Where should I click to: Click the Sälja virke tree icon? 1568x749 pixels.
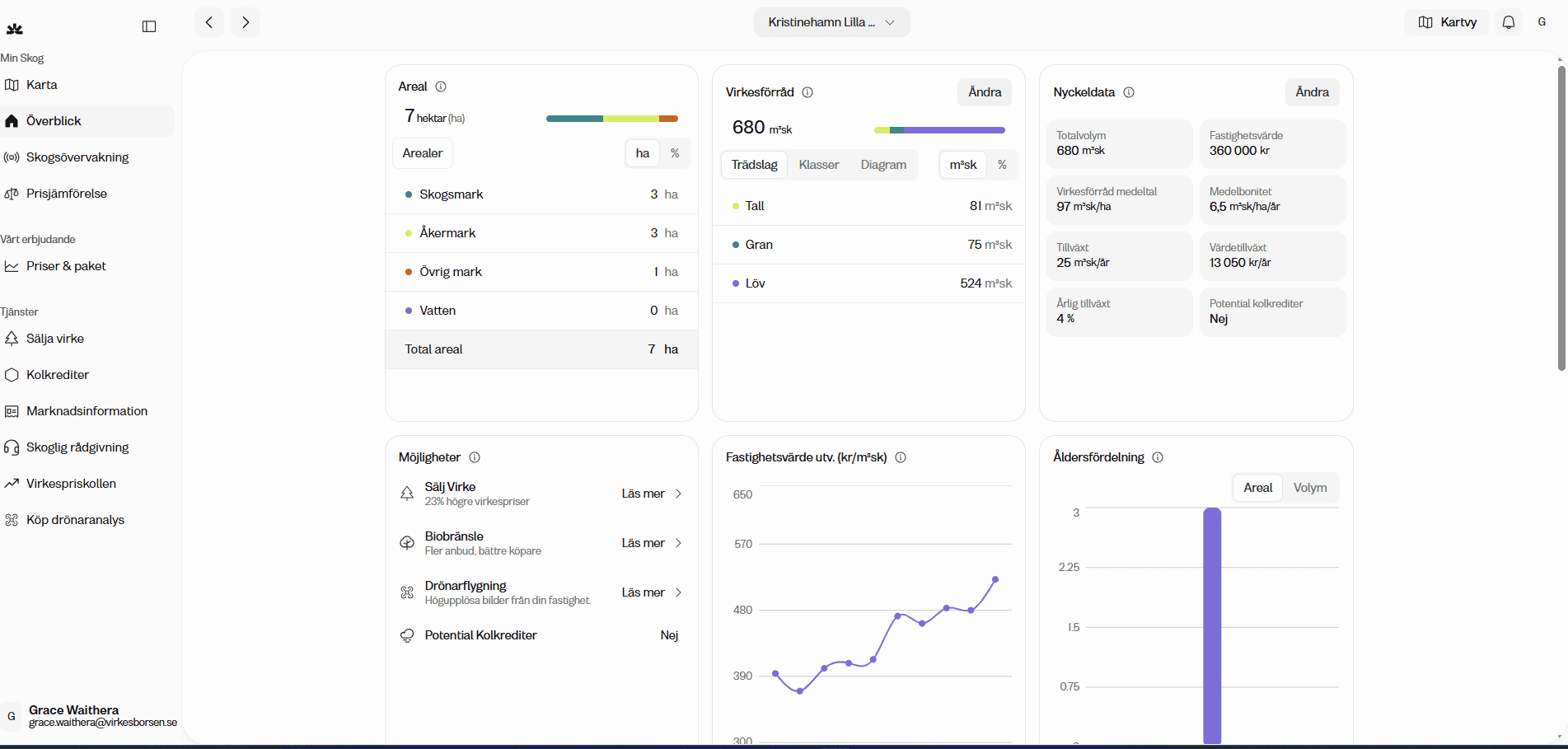point(12,339)
